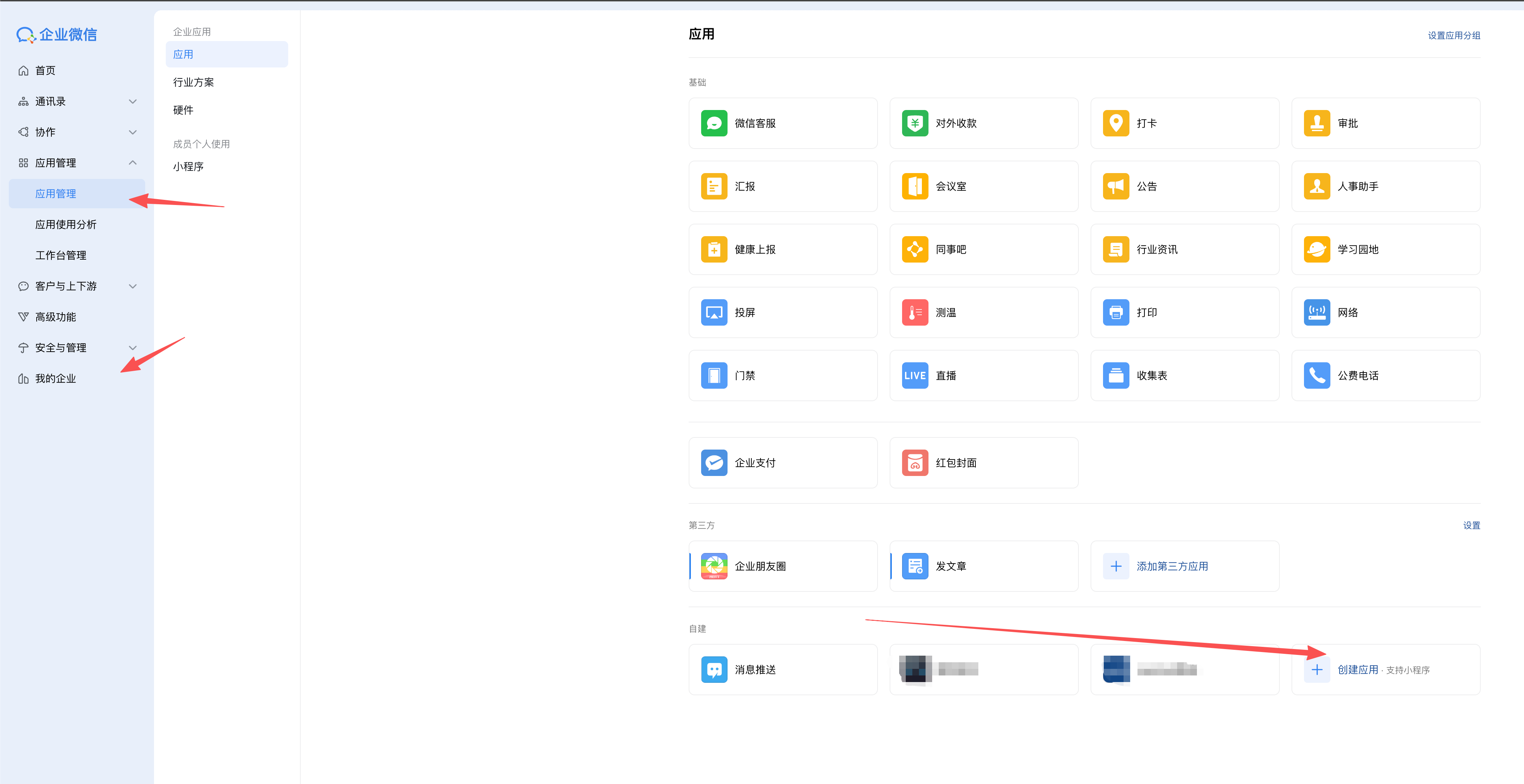The height and width of the screenshot is (784, 1524).
Task: Click the 打卡 location pin icon
Action: tap(1116, 123)
